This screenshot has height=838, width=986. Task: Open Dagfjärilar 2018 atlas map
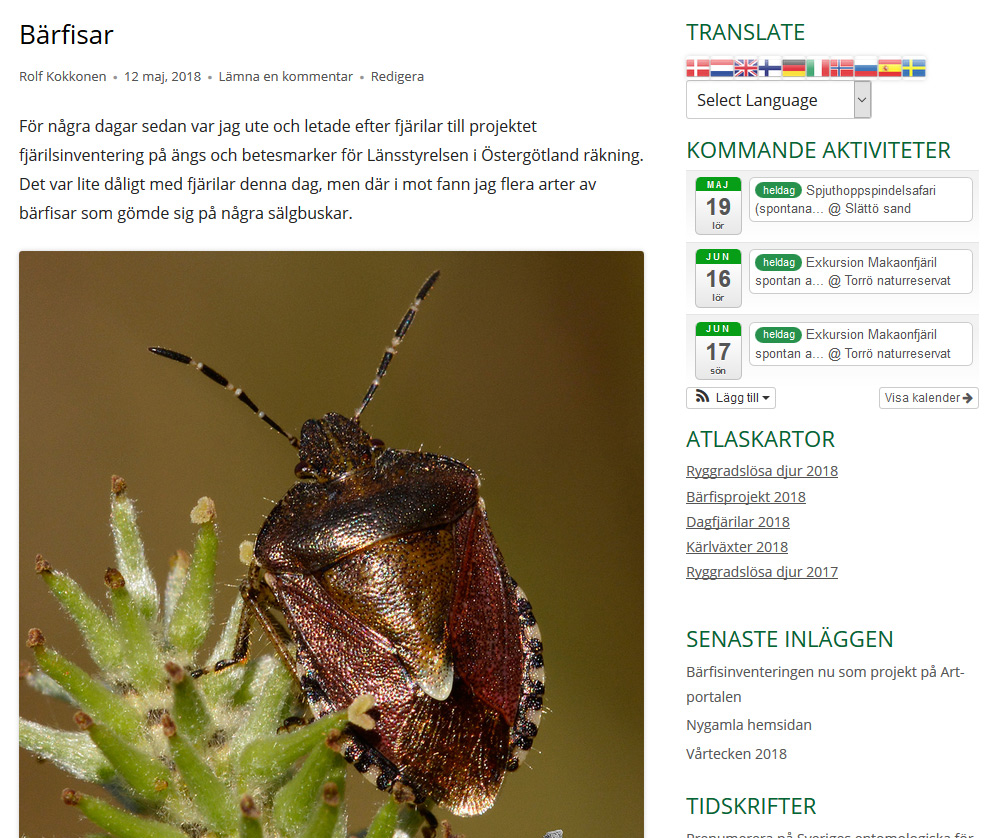click(738, 522)
